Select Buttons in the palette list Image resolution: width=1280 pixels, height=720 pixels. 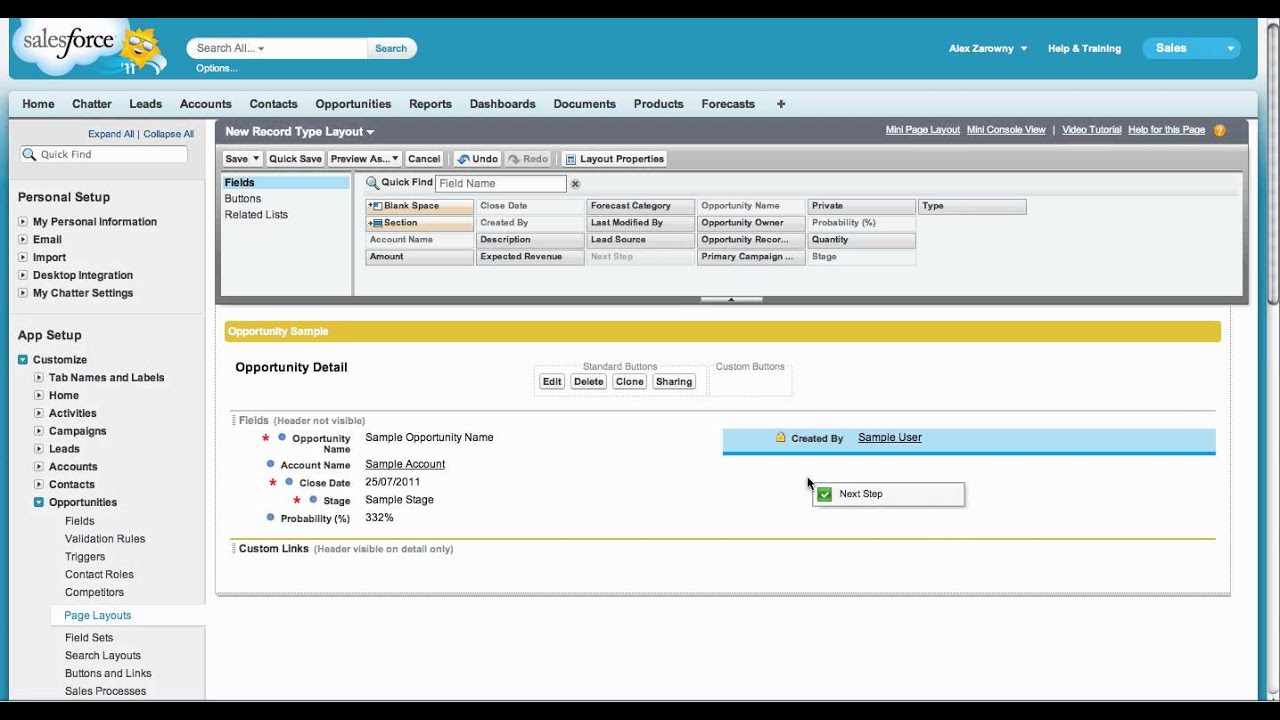click(x=243, y=199)
